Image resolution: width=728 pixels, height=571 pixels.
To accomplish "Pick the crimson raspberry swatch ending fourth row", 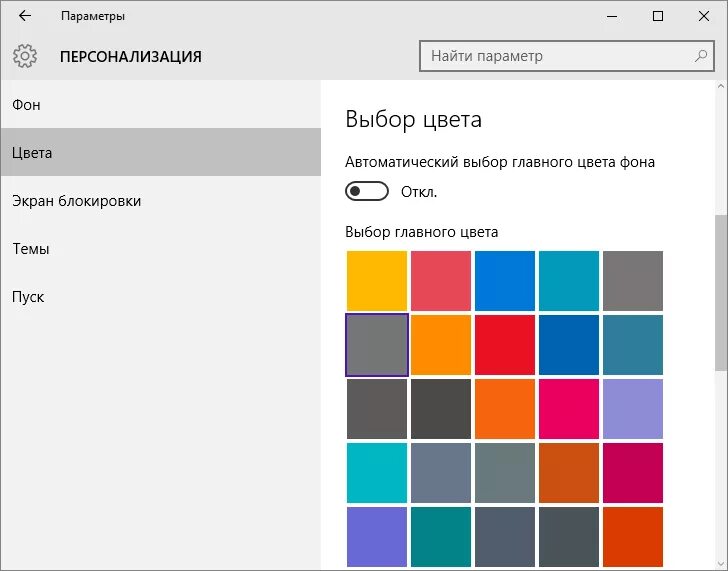I will click(633, 473).
